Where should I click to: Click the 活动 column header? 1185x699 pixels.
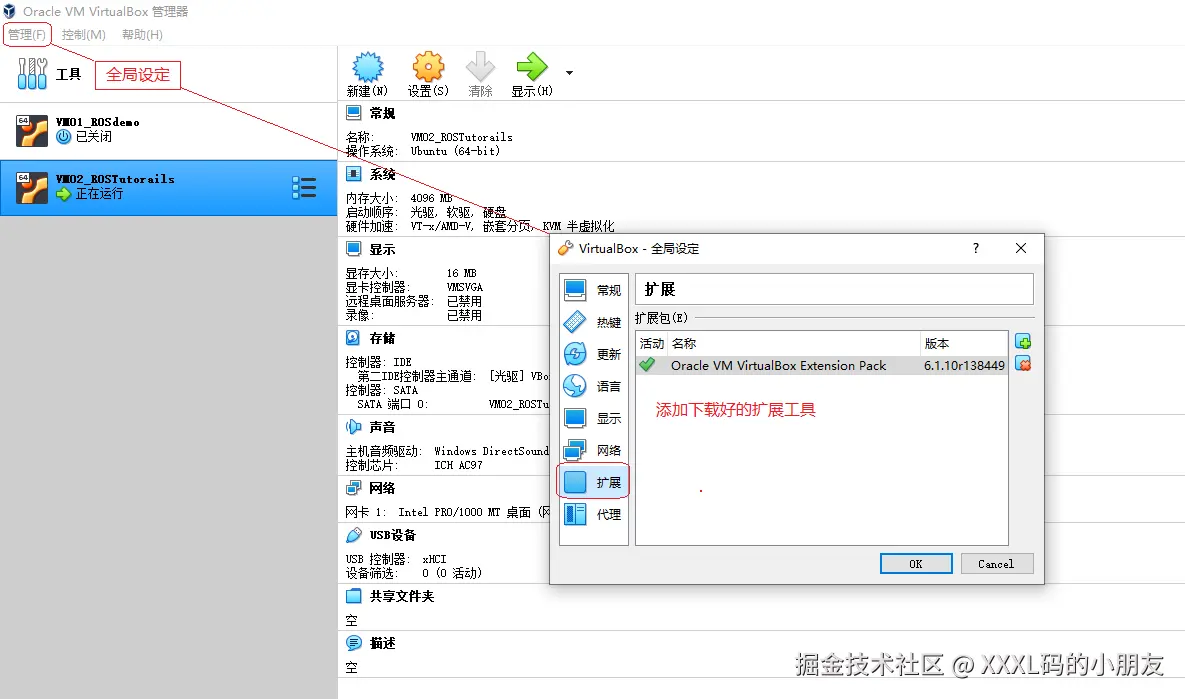pos(652,344)
